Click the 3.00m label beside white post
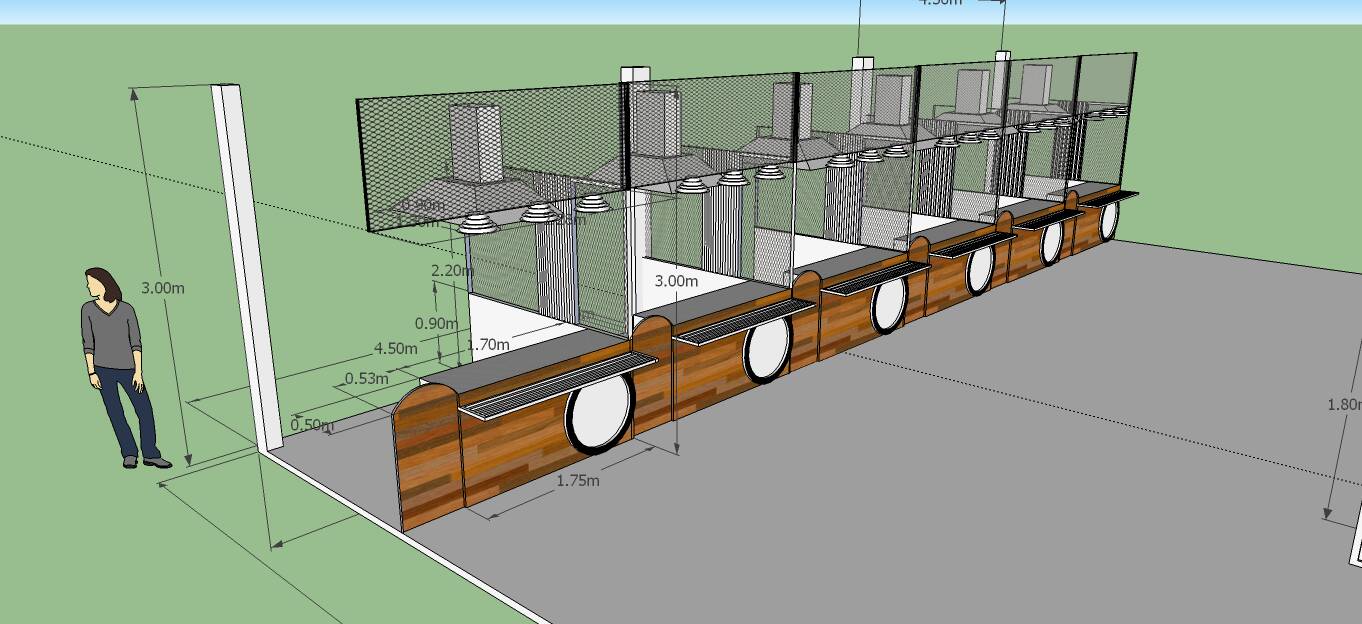Viewport: 1362px width, 624px height. [x=162, y=288]
